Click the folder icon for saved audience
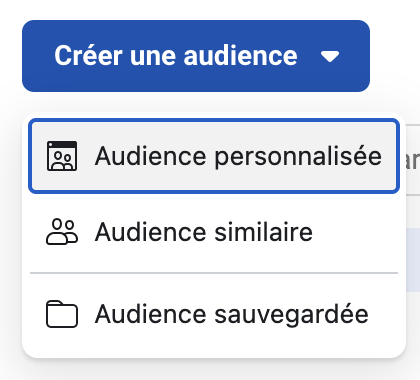 62,314
